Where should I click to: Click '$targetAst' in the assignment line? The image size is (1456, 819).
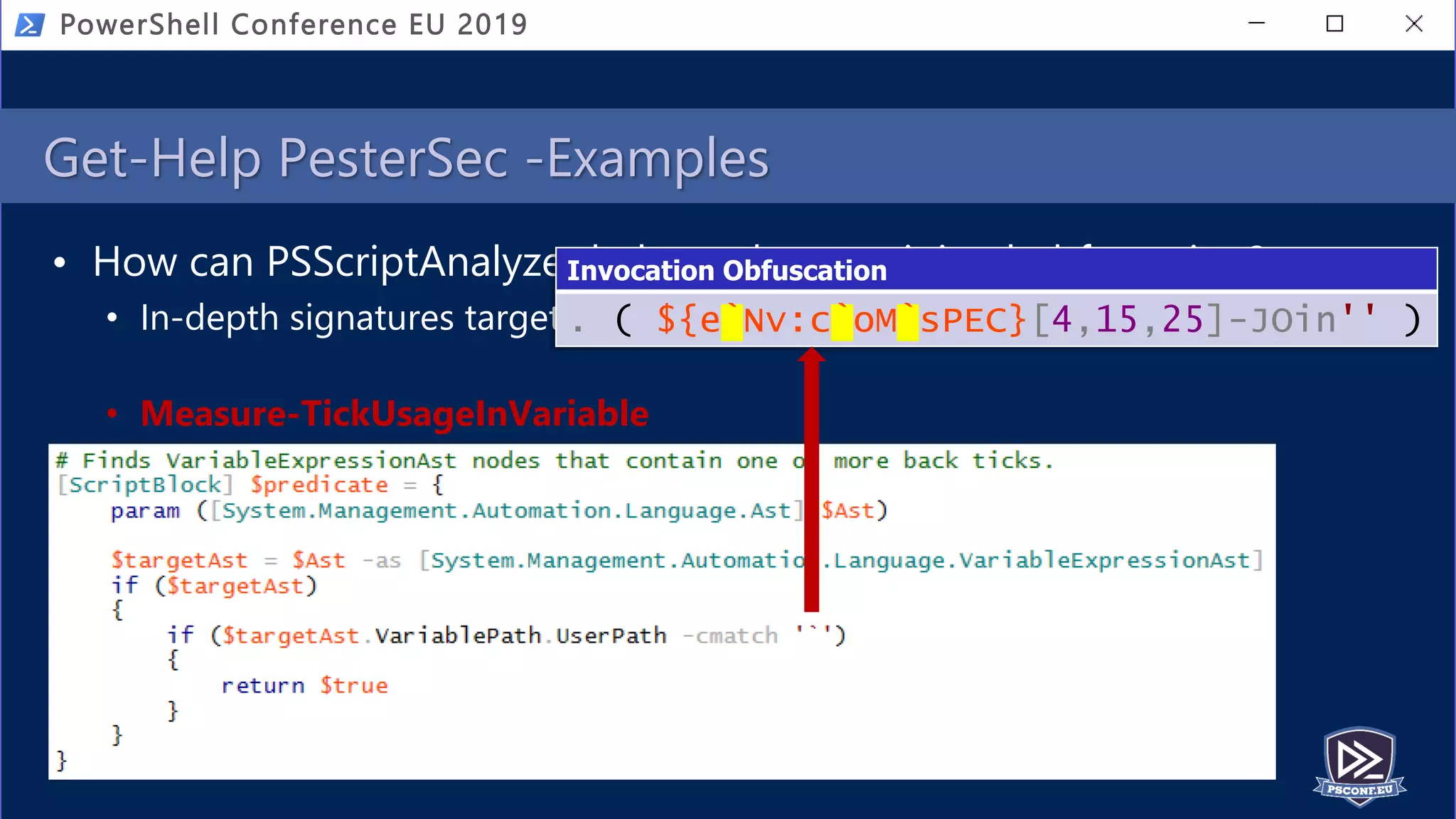coord(179,560)
